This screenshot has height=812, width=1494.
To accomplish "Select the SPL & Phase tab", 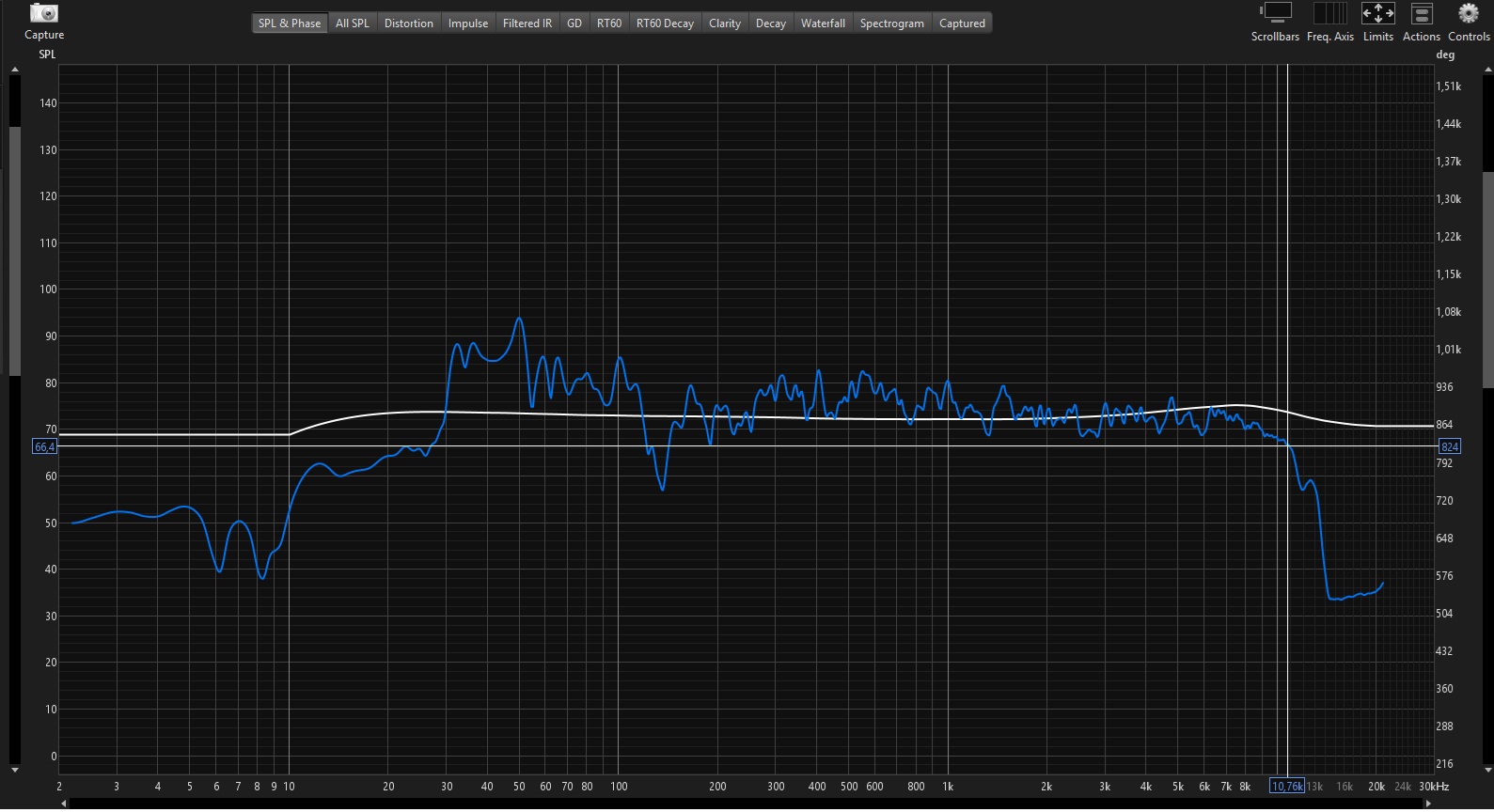I will [290, 23].
